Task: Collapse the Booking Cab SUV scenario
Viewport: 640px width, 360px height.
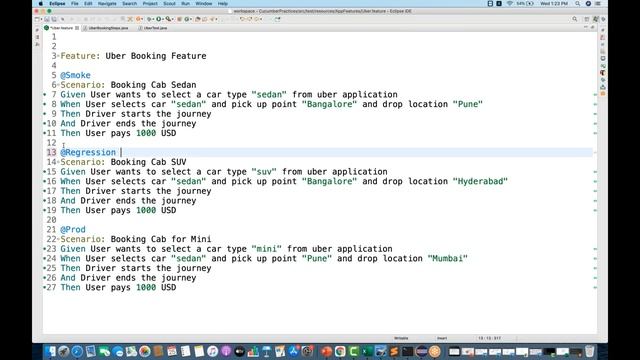Action: click(x=58, y=162)
